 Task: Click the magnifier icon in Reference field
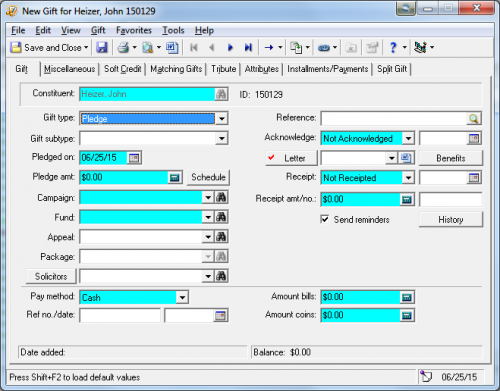pos(474,118)
